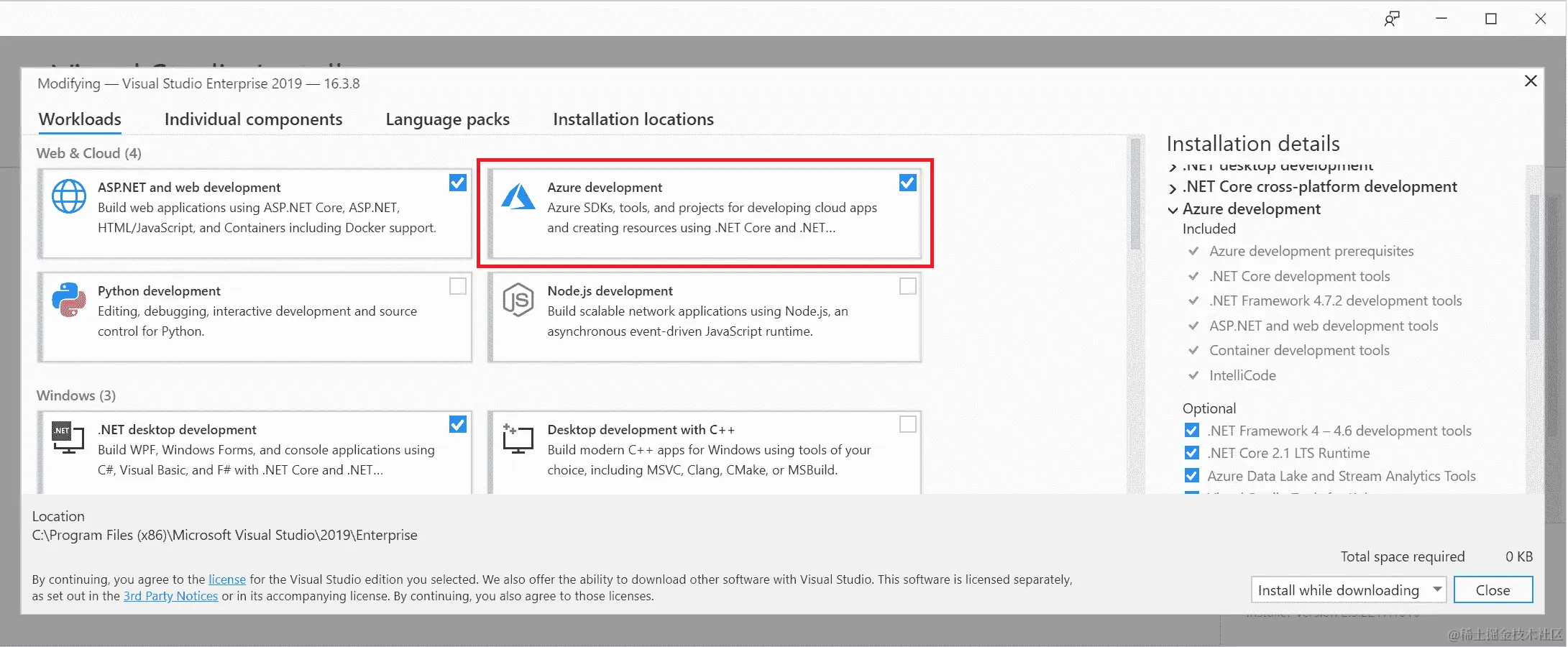Viewport: 1568px width, 647px height.
Task: Switch to Language packs tab
Action: [x=447, y=119]
